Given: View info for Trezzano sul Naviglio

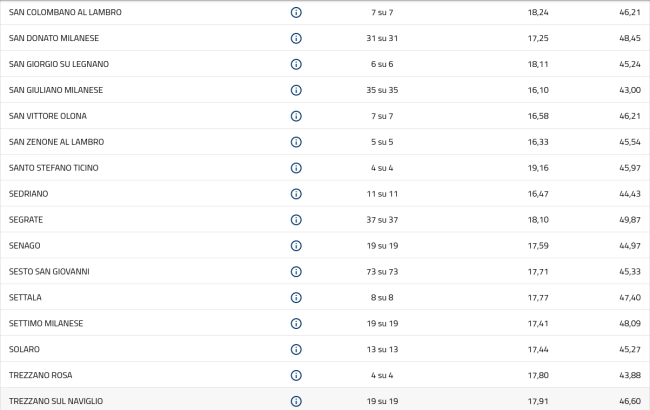Looking at the screenshot, I should point(296,401).
